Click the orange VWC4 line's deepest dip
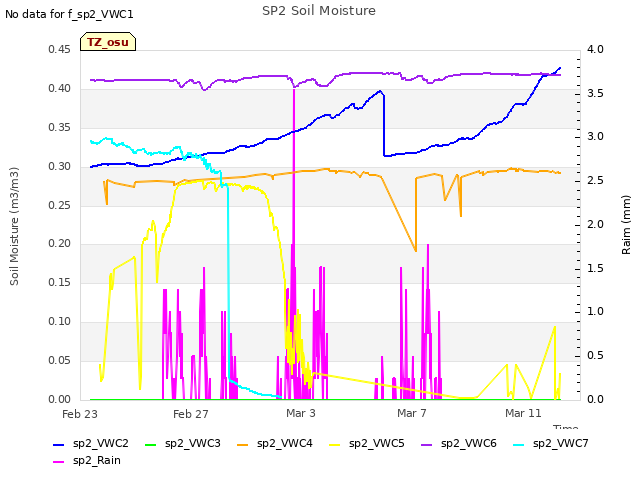Image resolution: width=640 pixels, height=480 pixels. click(415, 250)
